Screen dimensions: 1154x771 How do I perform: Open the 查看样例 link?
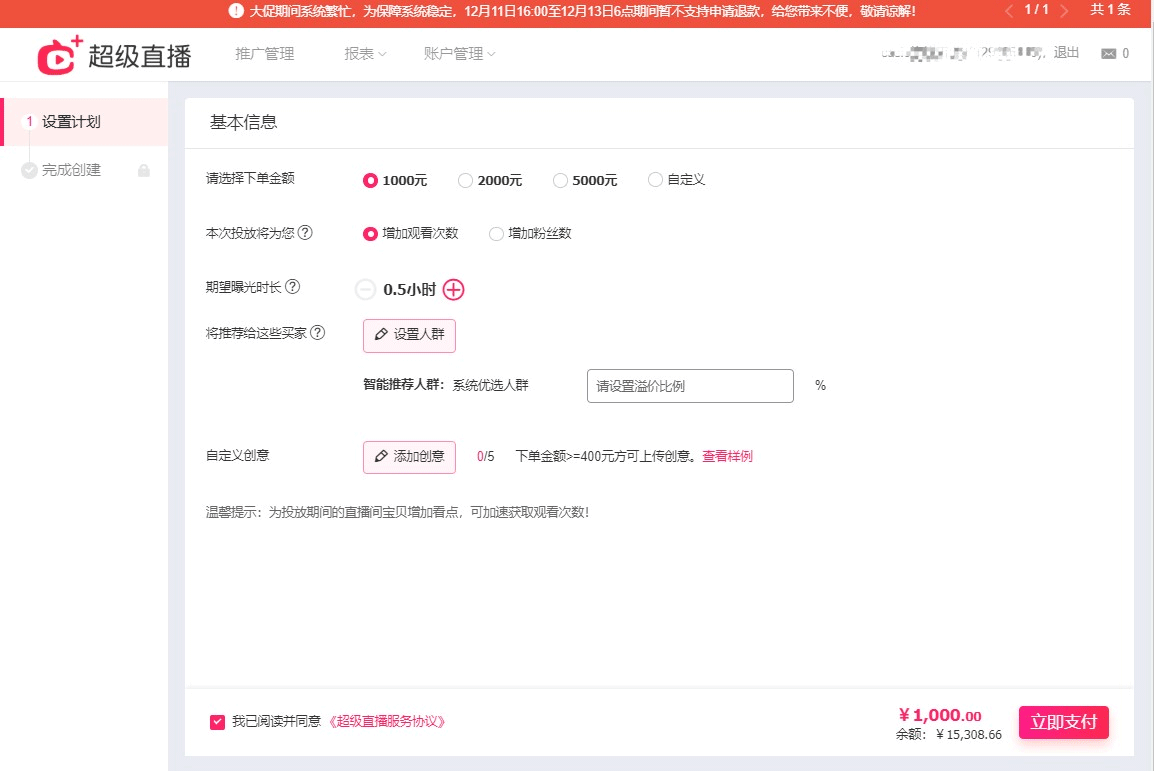(x=727, y=456)
